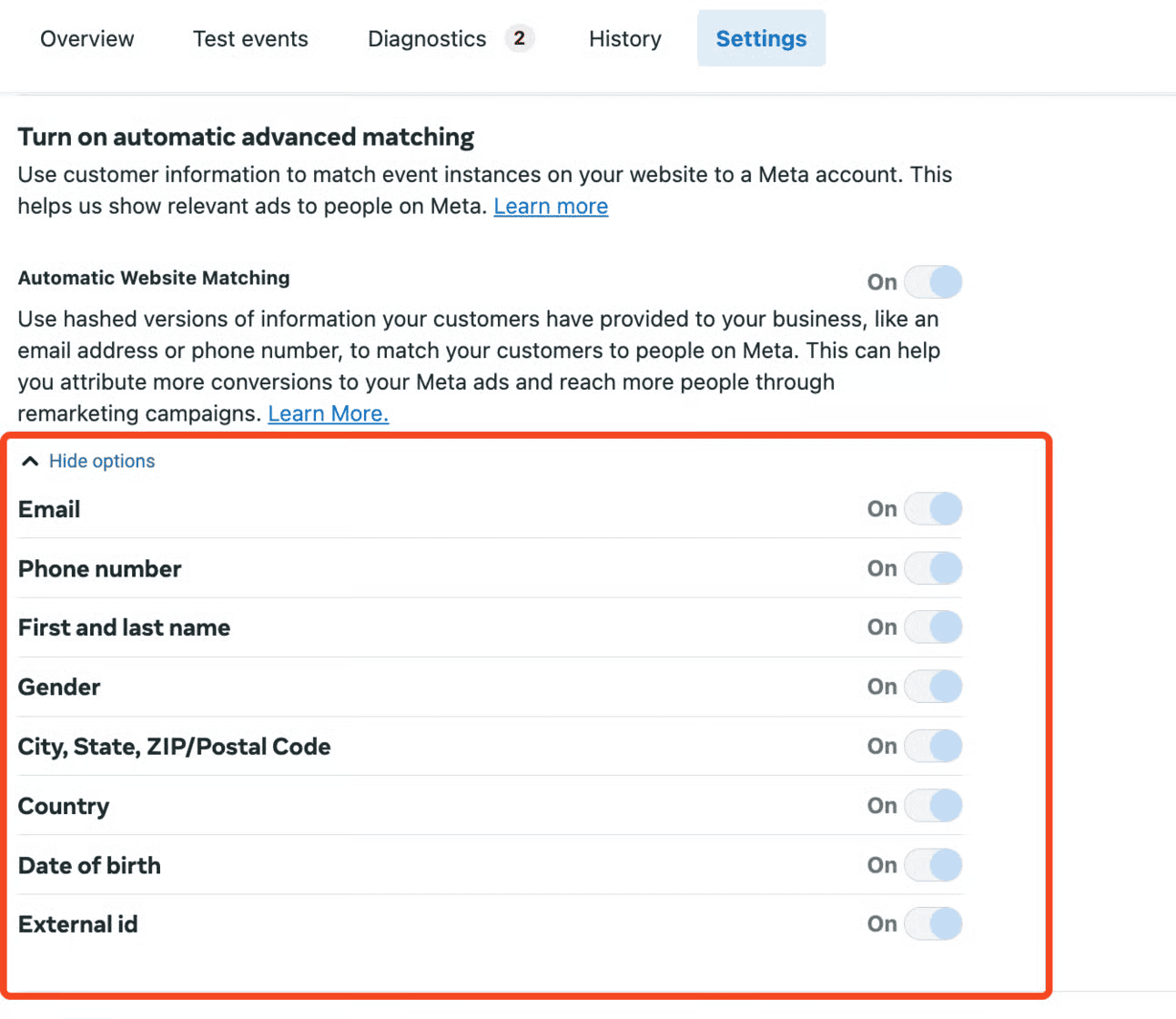This screenshot has width=1176, height=1019.
Task: Switch off the External id toggle
Action: pos(933,924)
